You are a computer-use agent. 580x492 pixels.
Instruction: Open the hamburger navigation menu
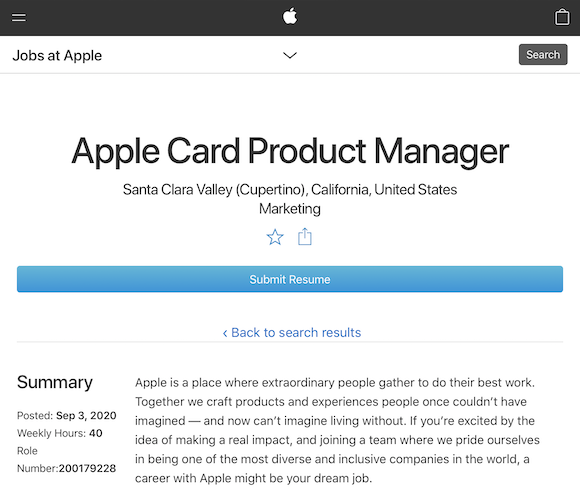pos(18,17)
